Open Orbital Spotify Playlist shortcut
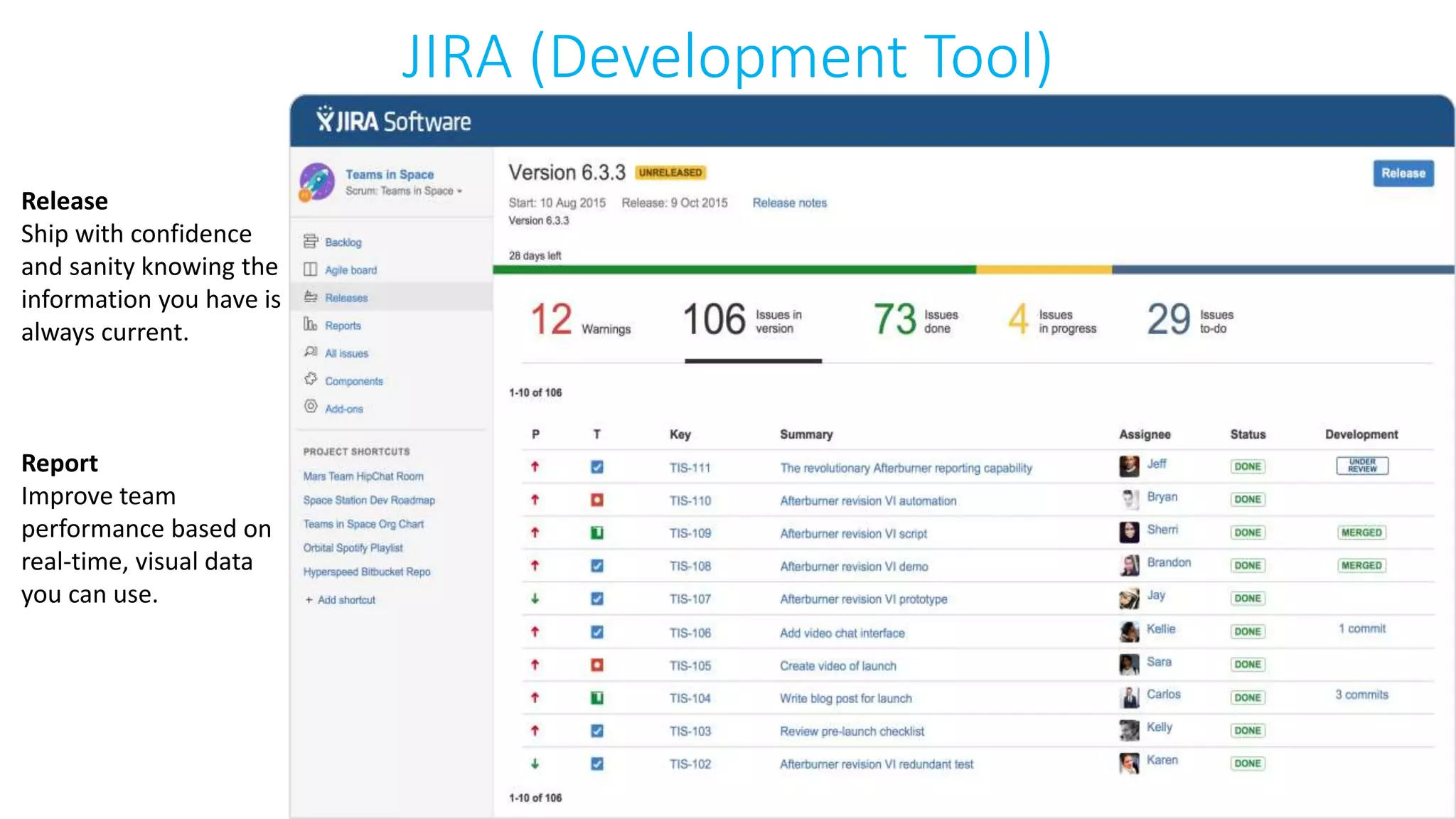 (353, 547)
